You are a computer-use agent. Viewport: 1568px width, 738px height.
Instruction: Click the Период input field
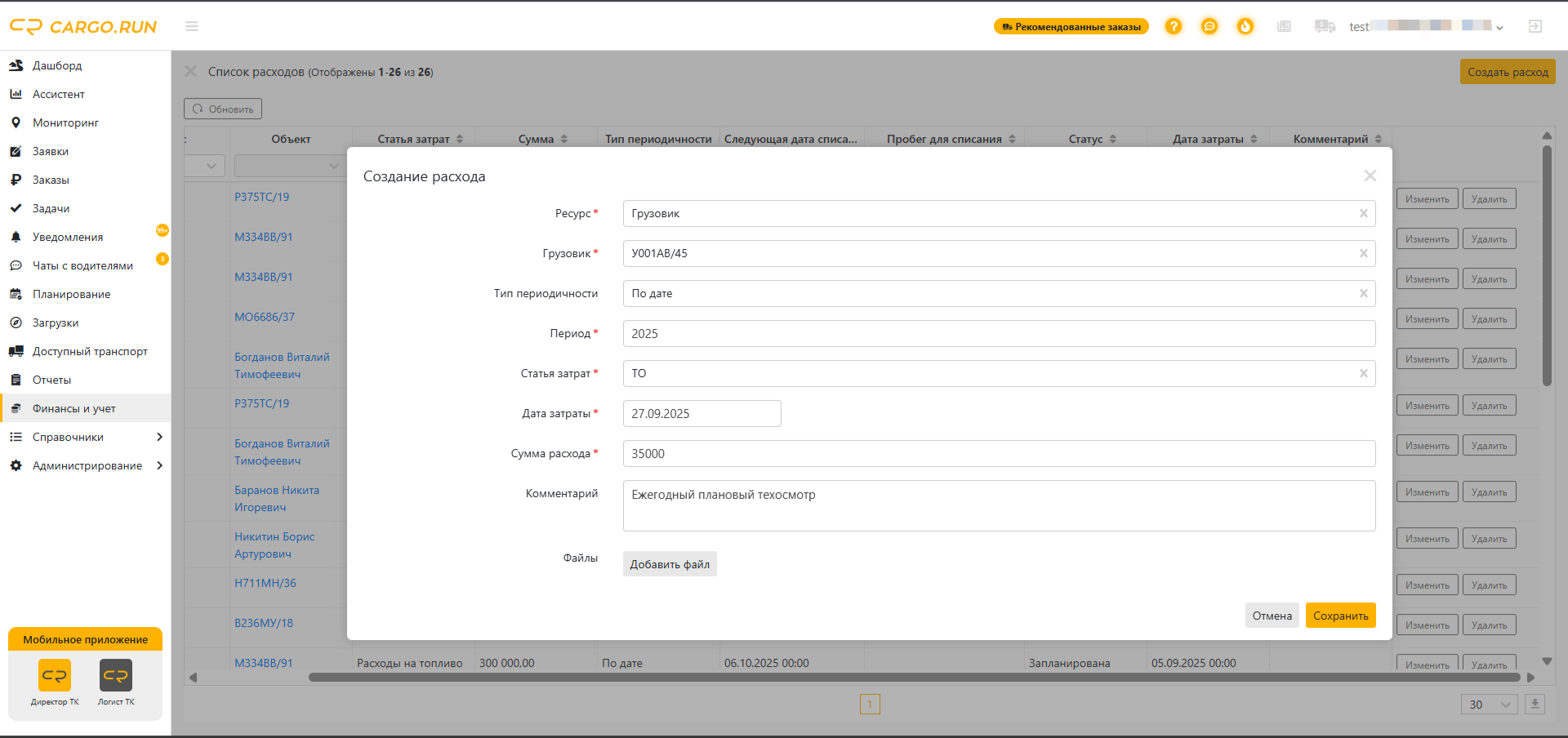(x=999, y=333)
